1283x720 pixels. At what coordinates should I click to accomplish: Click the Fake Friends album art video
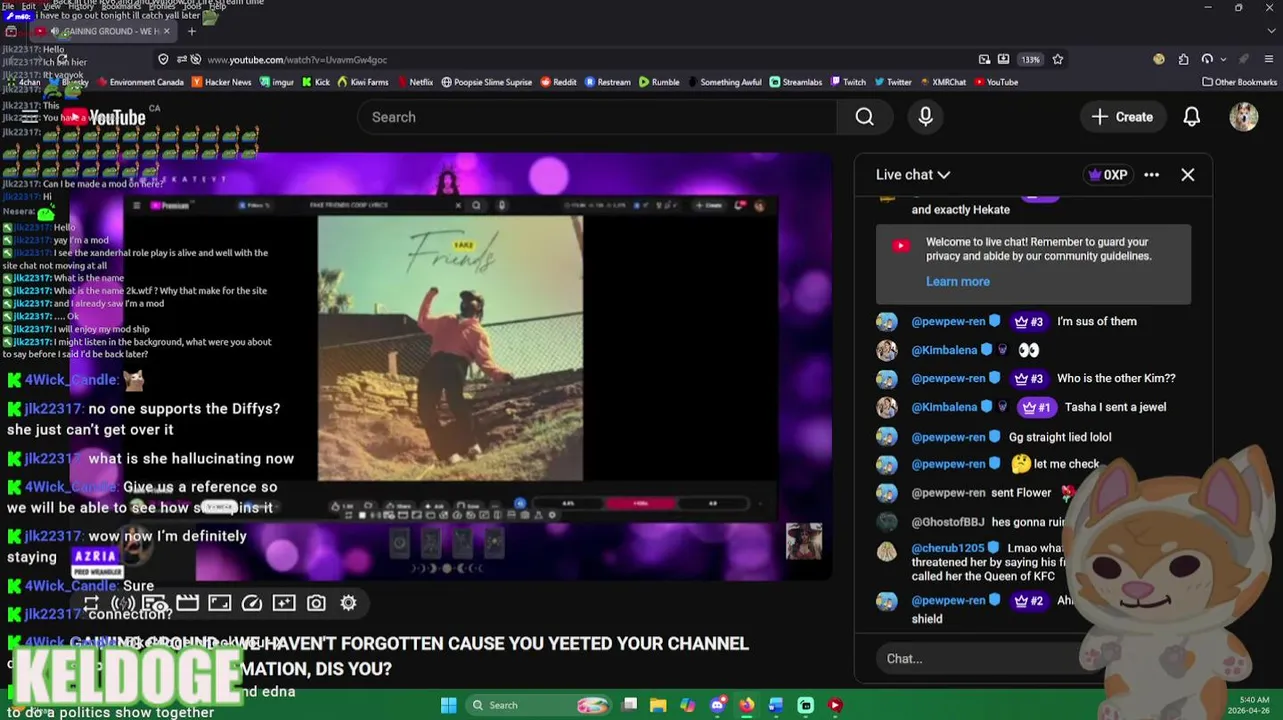(450, 348)
